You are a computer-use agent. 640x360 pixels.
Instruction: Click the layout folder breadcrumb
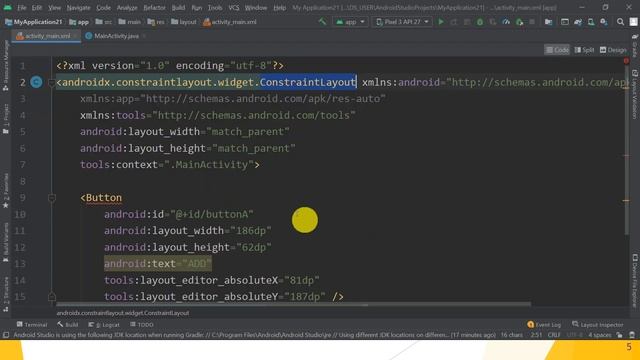click(184, 22)
